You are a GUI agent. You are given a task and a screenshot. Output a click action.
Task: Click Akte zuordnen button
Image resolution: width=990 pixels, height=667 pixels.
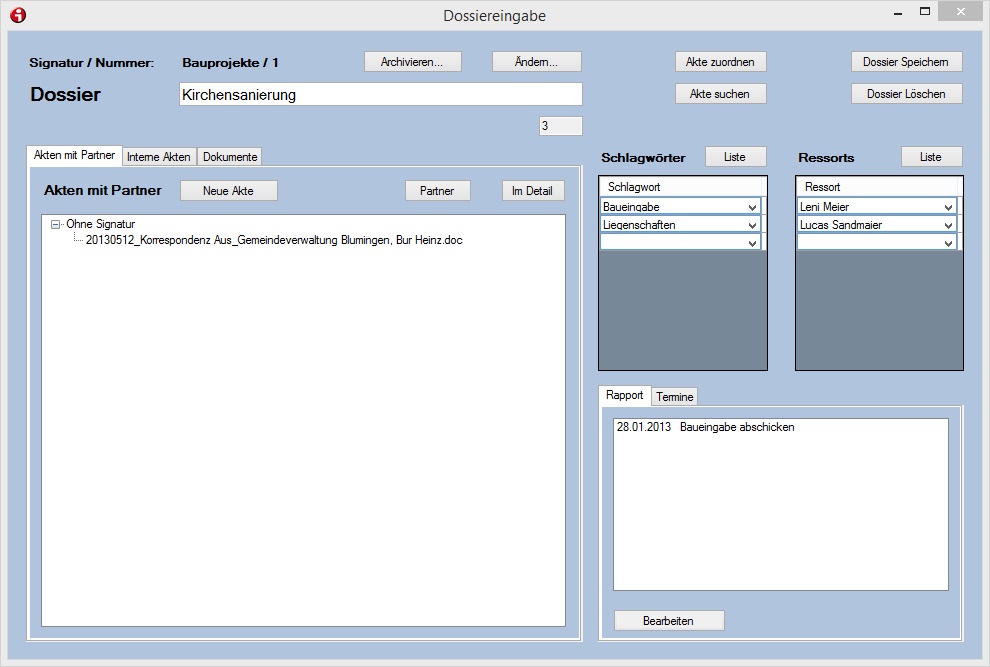(720, 61)
